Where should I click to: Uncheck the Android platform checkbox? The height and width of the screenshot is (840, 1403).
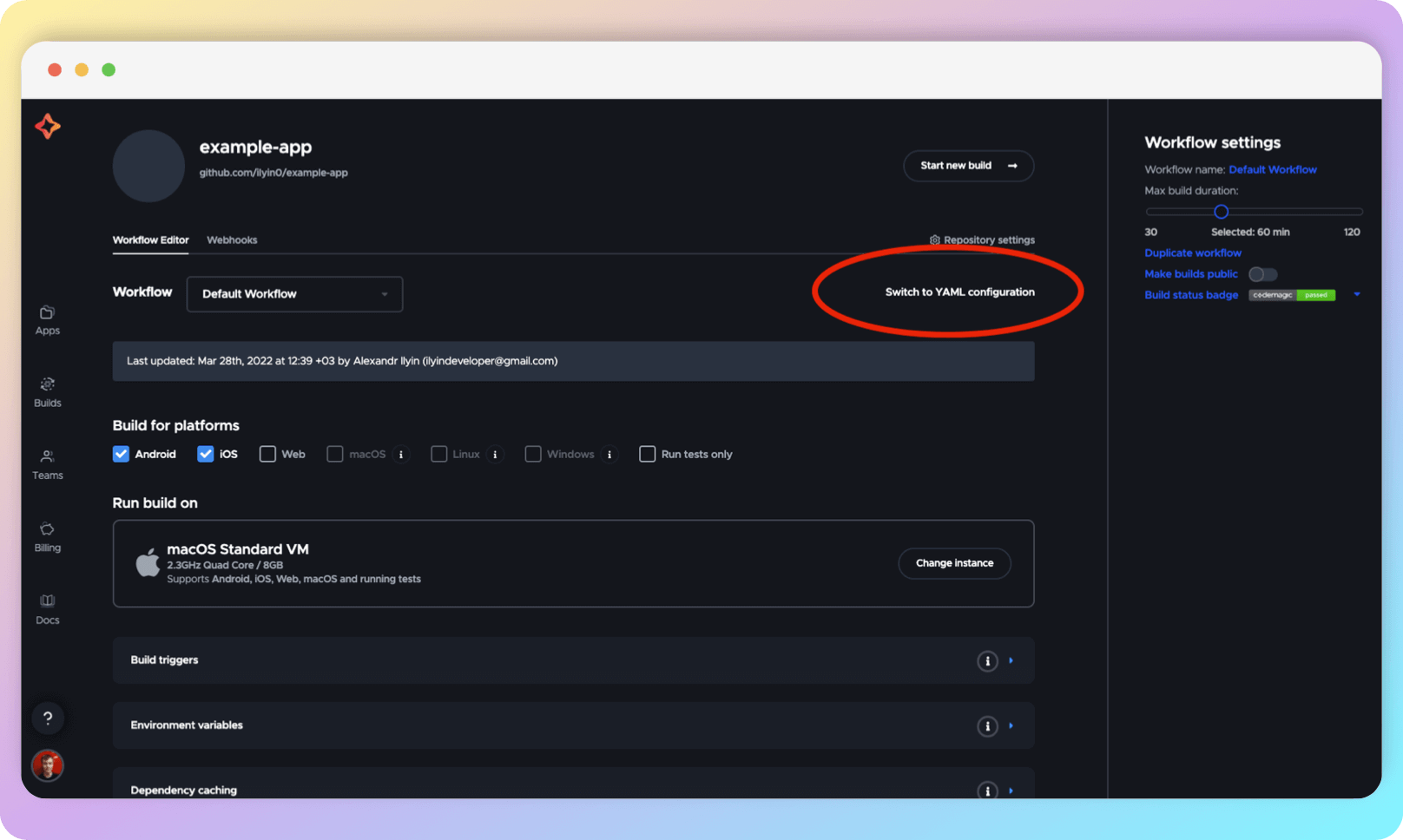coord(121,454)
